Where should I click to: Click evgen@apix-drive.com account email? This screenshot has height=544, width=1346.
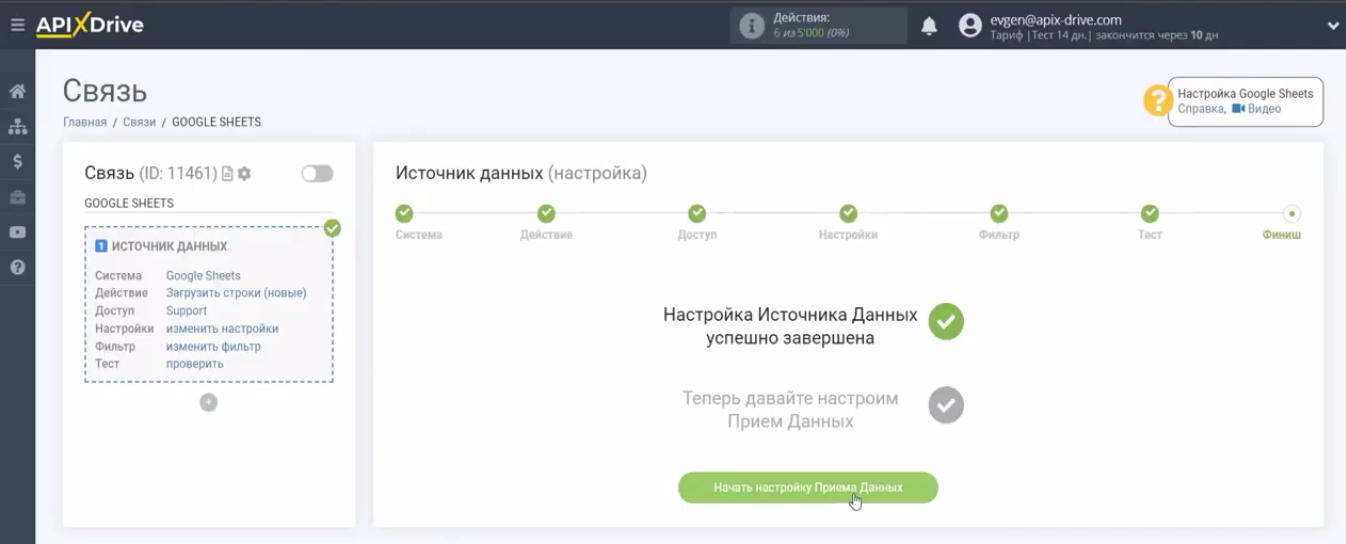pyautogui.click(x=1055, y=19)
